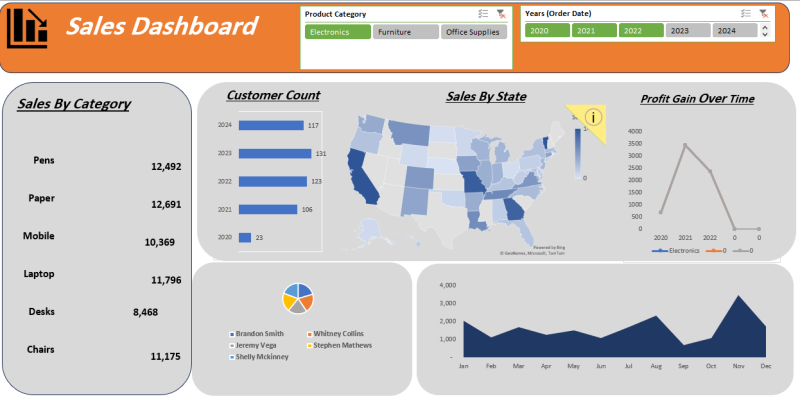
Task: Click the customer pie chart
Action: 298,298
